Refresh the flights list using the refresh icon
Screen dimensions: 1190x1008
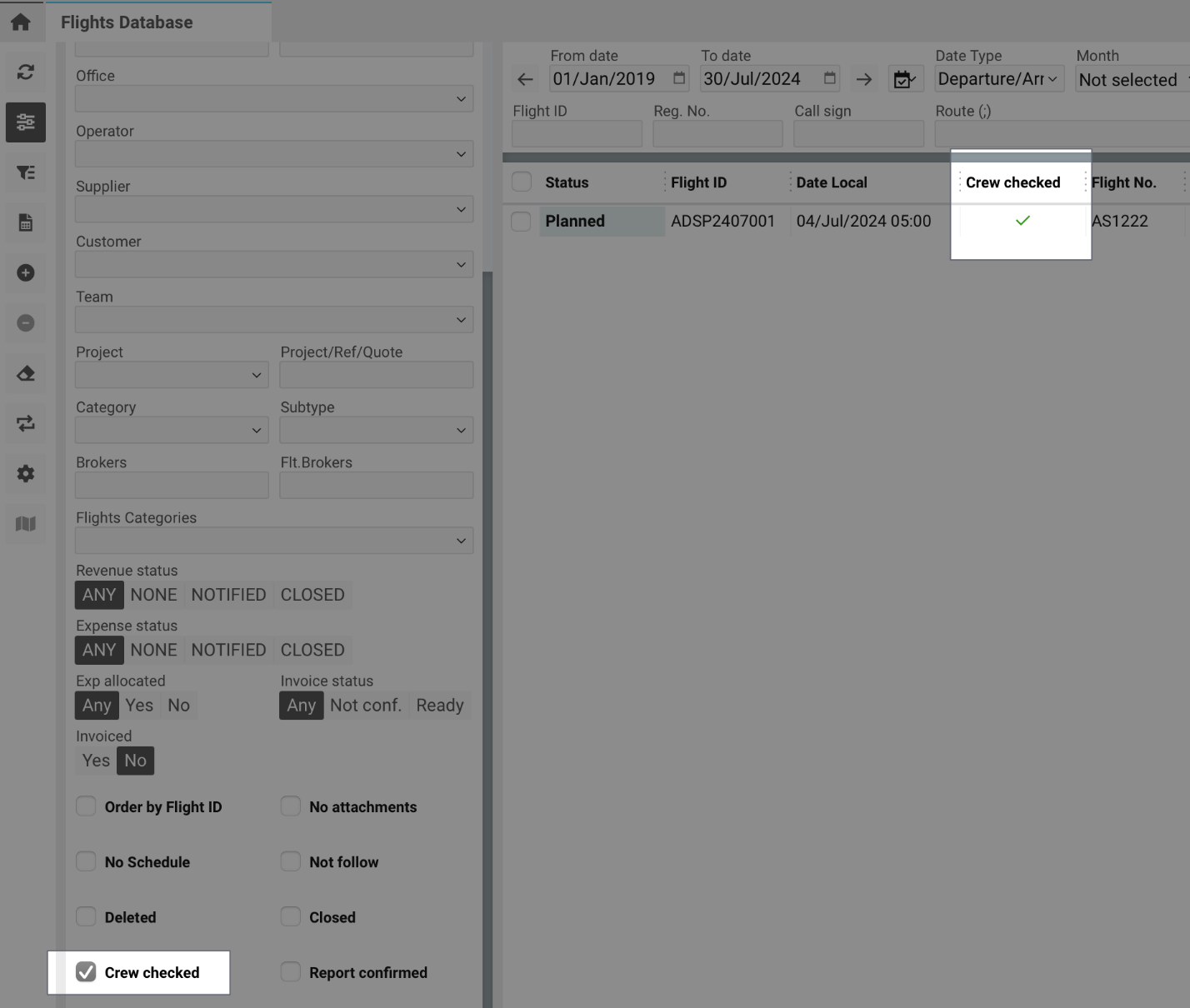tap(25, 72)
